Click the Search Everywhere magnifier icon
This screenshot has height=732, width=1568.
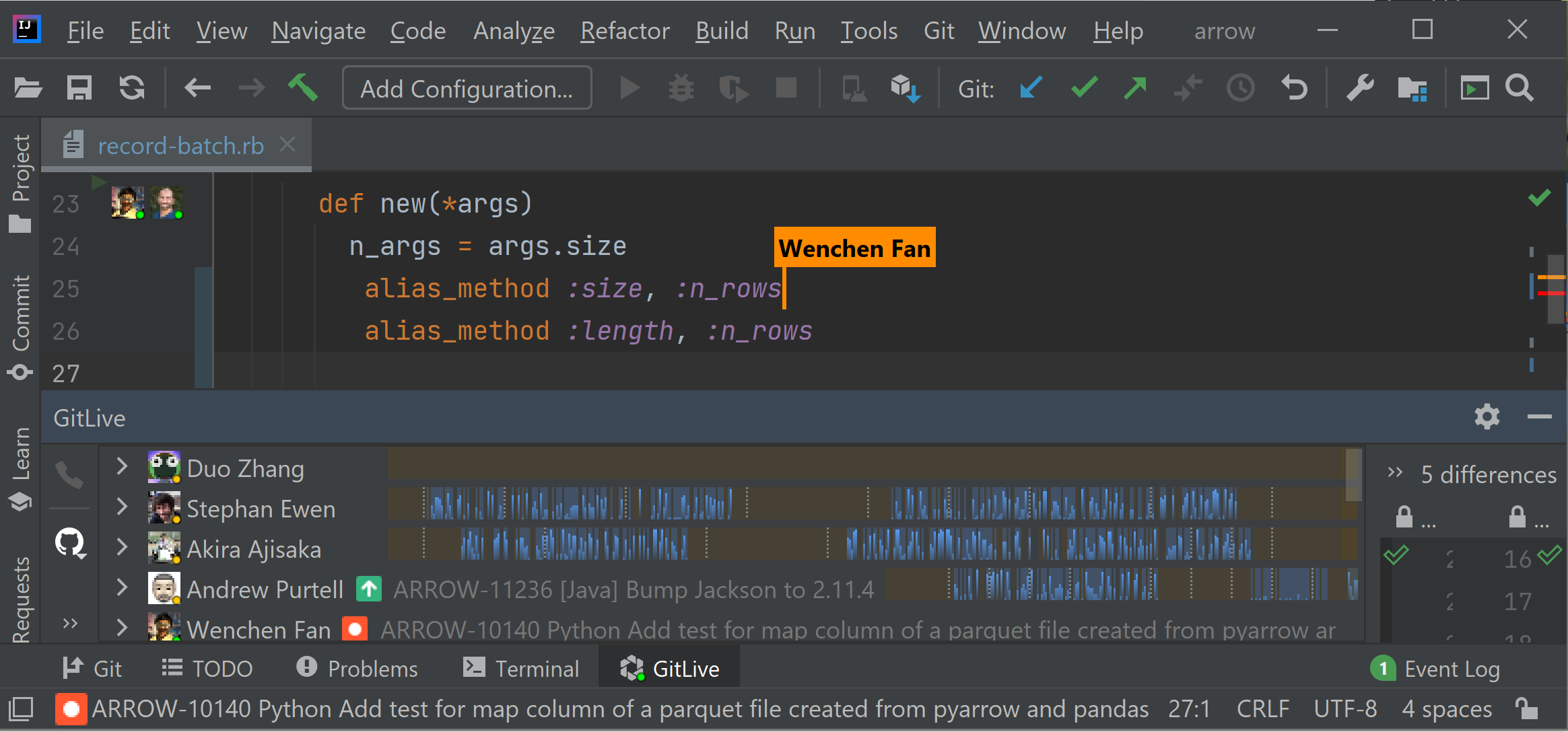(1520, 88)
